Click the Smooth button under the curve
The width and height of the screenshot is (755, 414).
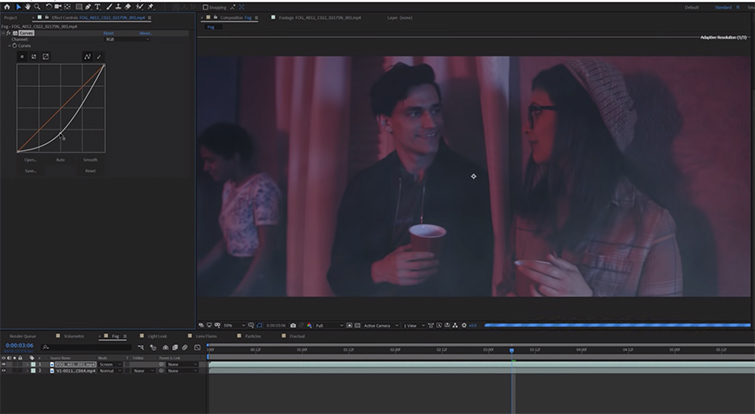(x=90, y=160)
